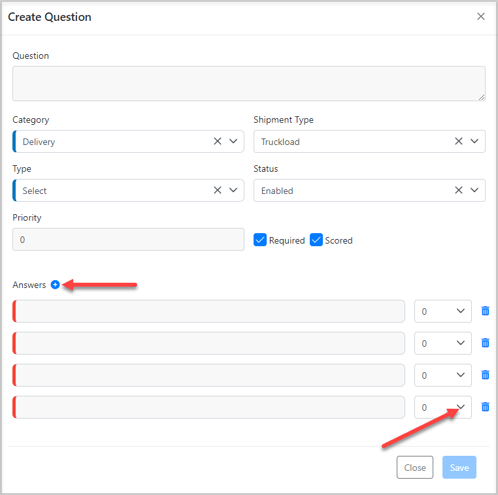498x495 pixels.
Task: Delete the third answer row
Action: tap(485, 375)
